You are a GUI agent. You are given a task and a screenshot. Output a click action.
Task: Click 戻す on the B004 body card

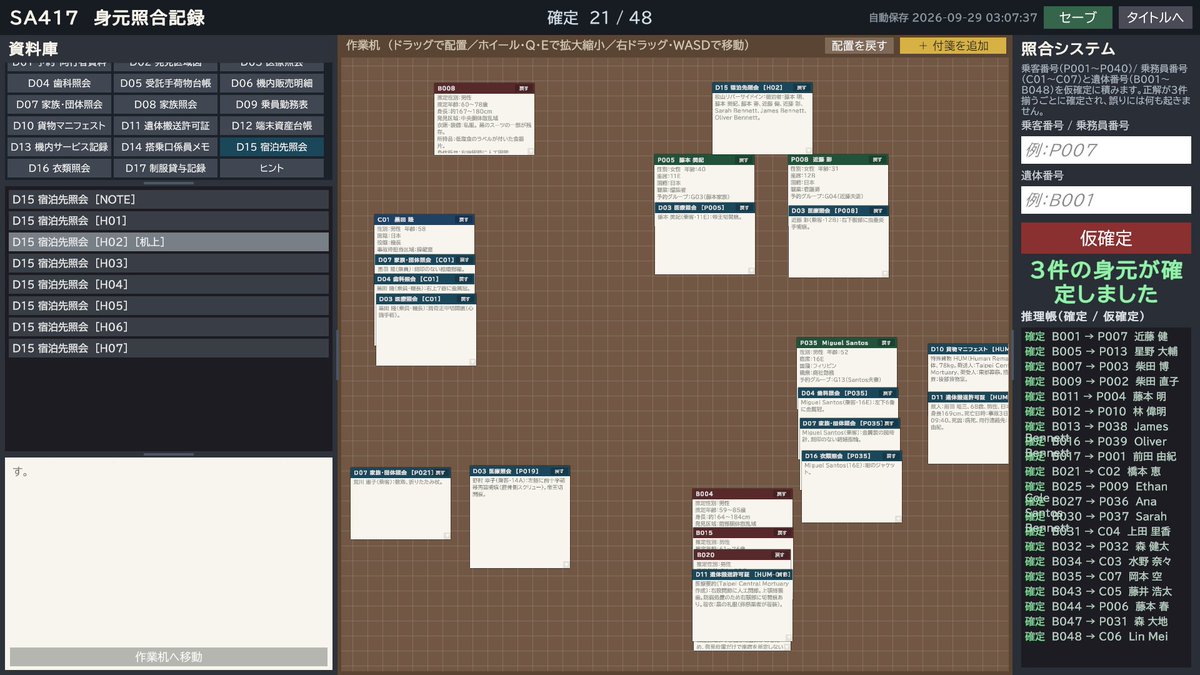click(x=781, y=494)
